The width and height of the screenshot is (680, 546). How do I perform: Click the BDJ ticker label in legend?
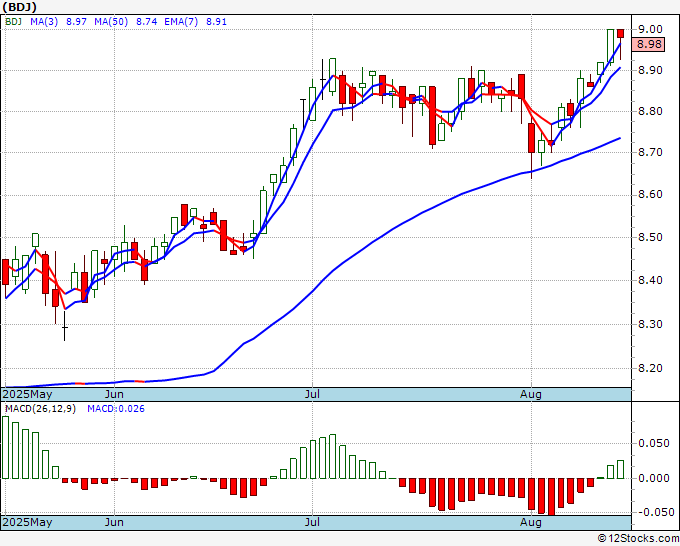tap(13, 21)
